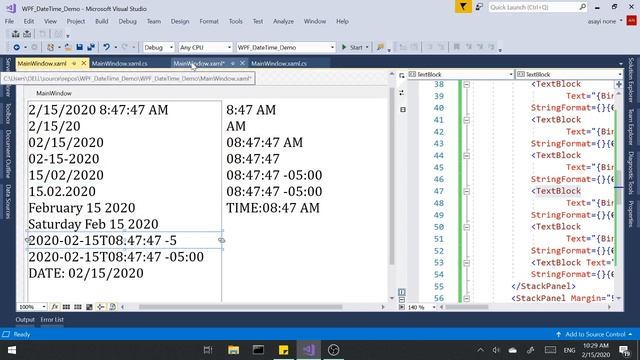This screenshot has width=640, height=360.
Task: Collapse the TextBlock region at line 50
Action: (466, 227)
